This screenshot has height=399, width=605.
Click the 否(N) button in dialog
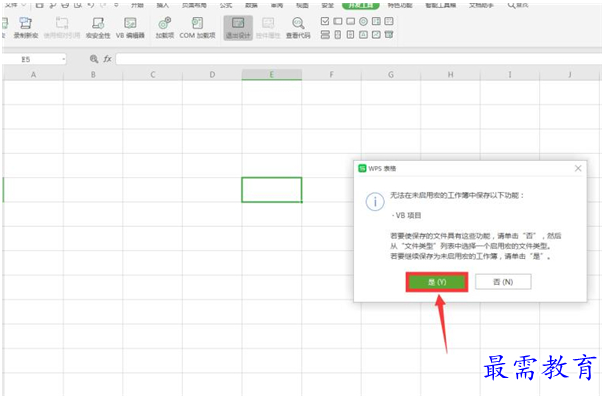[503, 282]
